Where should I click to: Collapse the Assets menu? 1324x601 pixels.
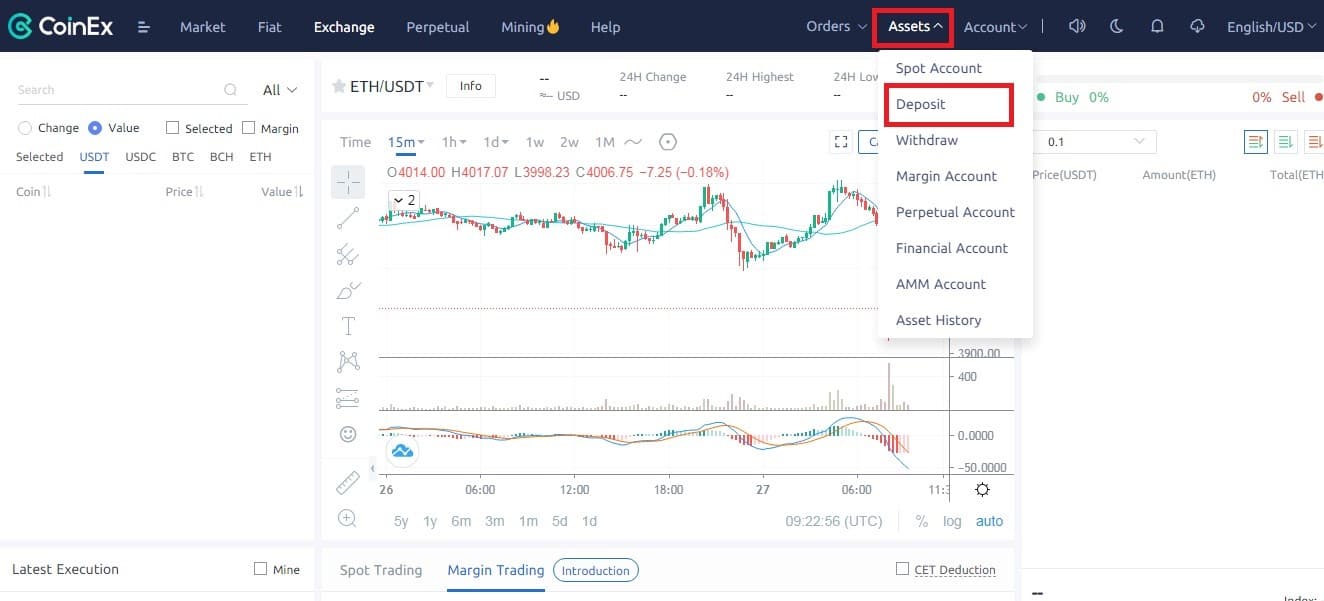(914, 27)
